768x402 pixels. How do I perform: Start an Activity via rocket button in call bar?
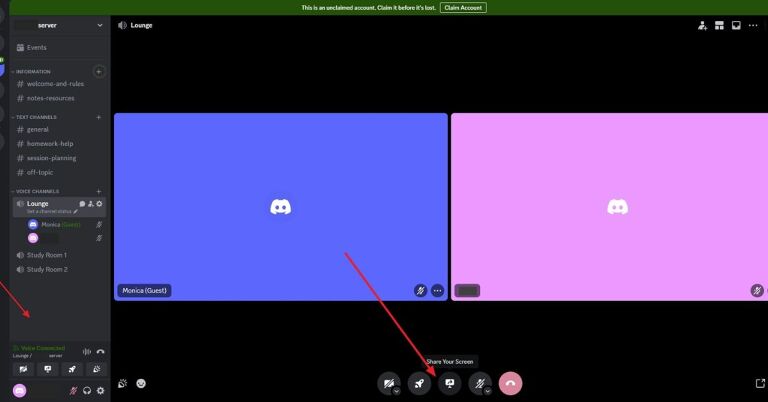click(419, 383)
